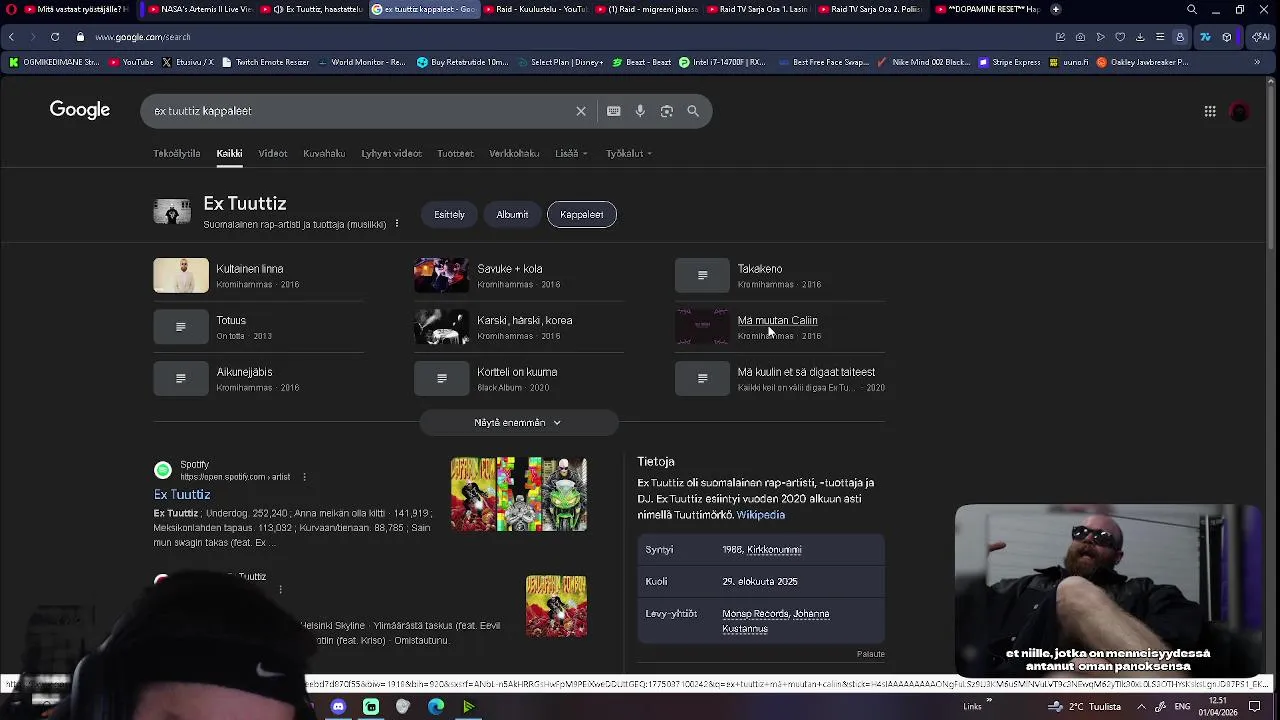Screen dimensions: 1280x720
Task: Open the weather widget showing 2°C Tuulista
Action: coord(1085,707)
